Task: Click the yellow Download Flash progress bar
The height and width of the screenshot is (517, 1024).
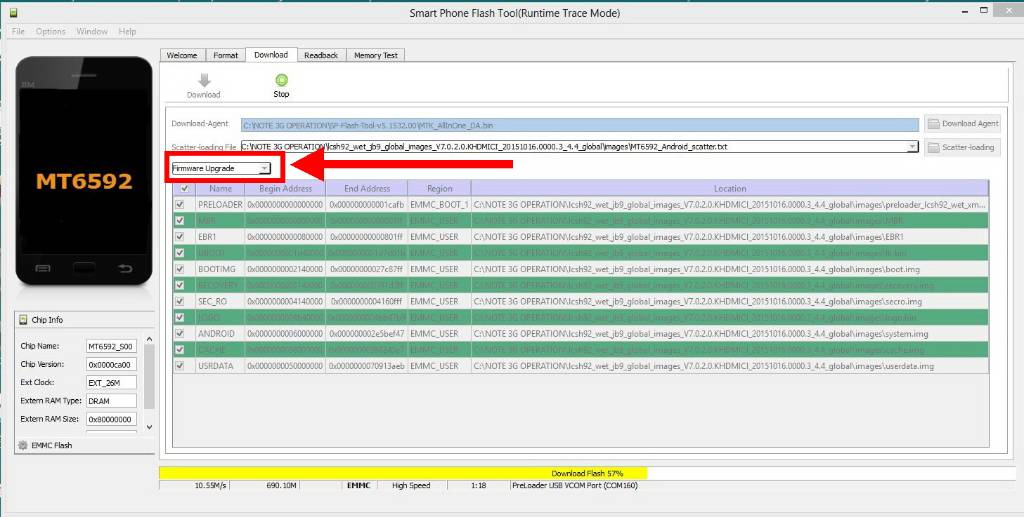Action: click(x=403, y=473)
